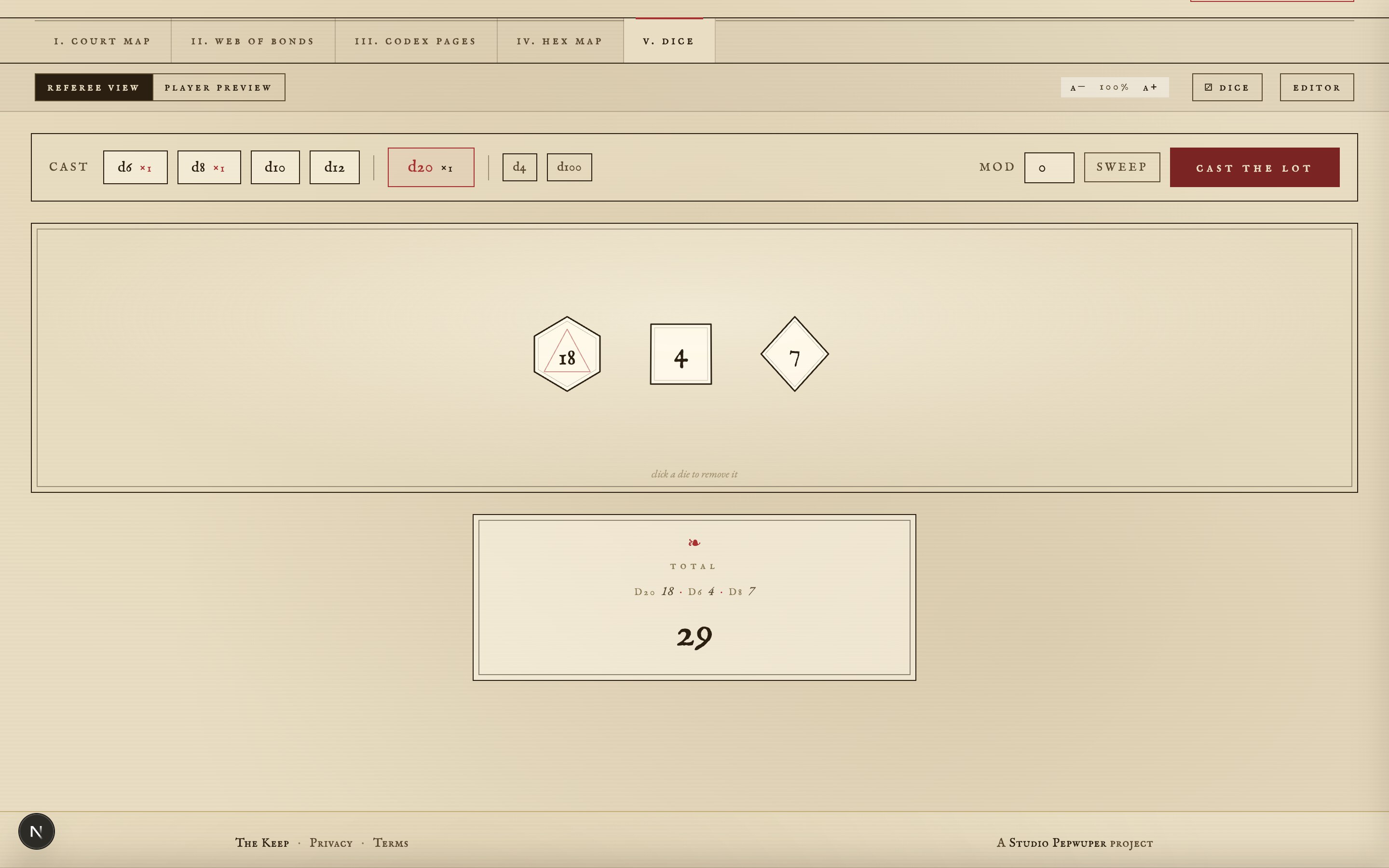Image resolution: width=1389 pixels, height=868 pixels.
Task: Sweep the dice tray clear
Action: pyautogui.click(x=1122, y=167)
